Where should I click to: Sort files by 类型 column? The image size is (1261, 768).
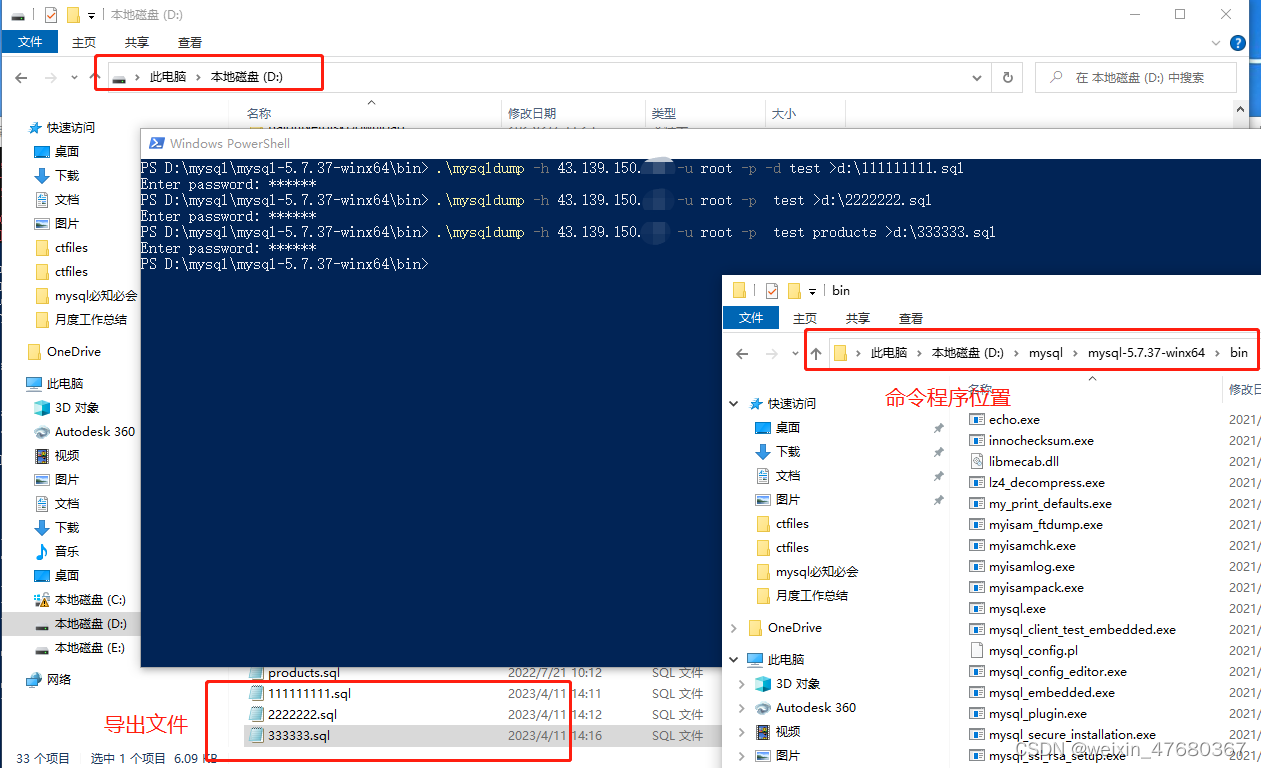[664, 114]
